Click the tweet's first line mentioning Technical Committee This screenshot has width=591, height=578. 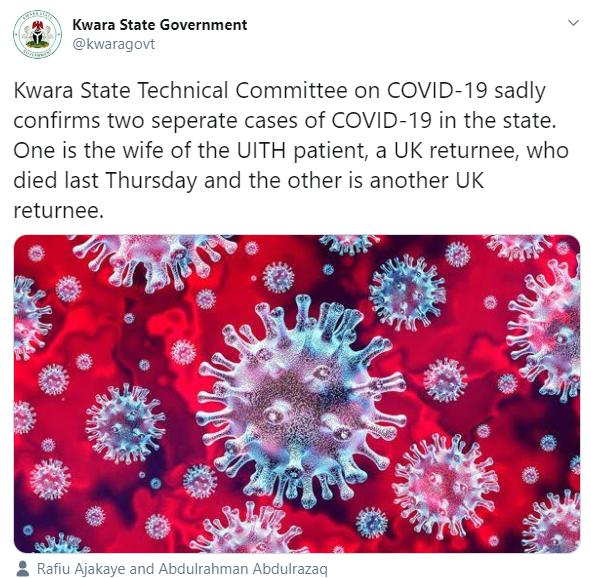click(x=280, y=91)
